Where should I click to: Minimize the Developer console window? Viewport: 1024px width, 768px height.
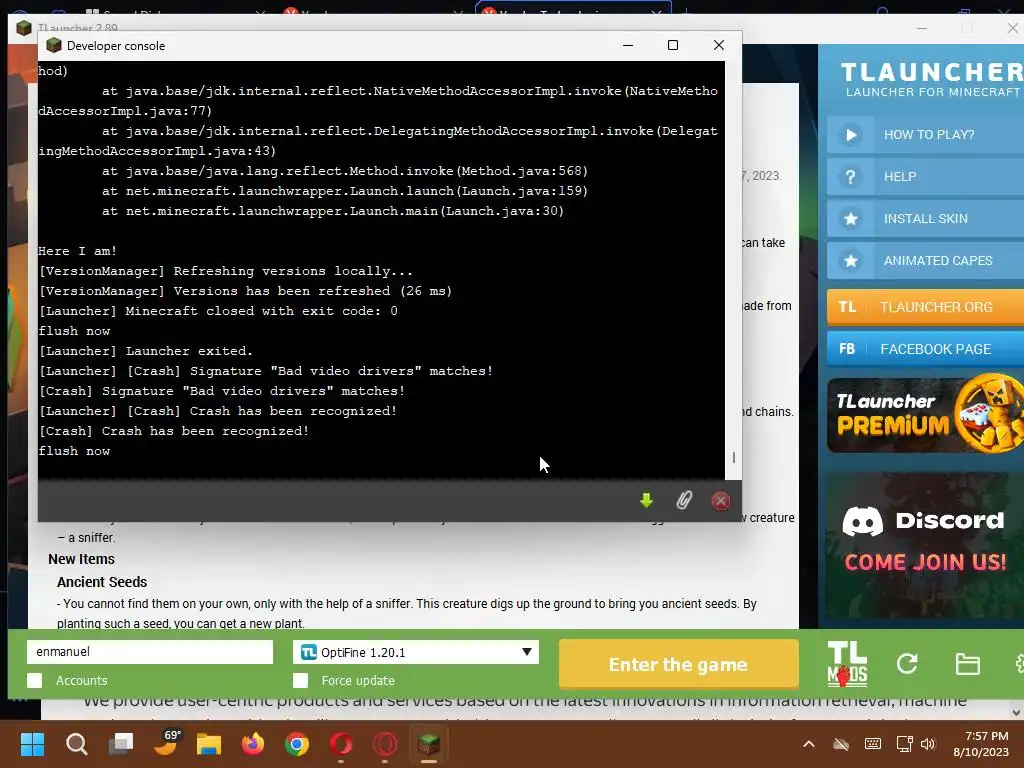tap(628, 45)
